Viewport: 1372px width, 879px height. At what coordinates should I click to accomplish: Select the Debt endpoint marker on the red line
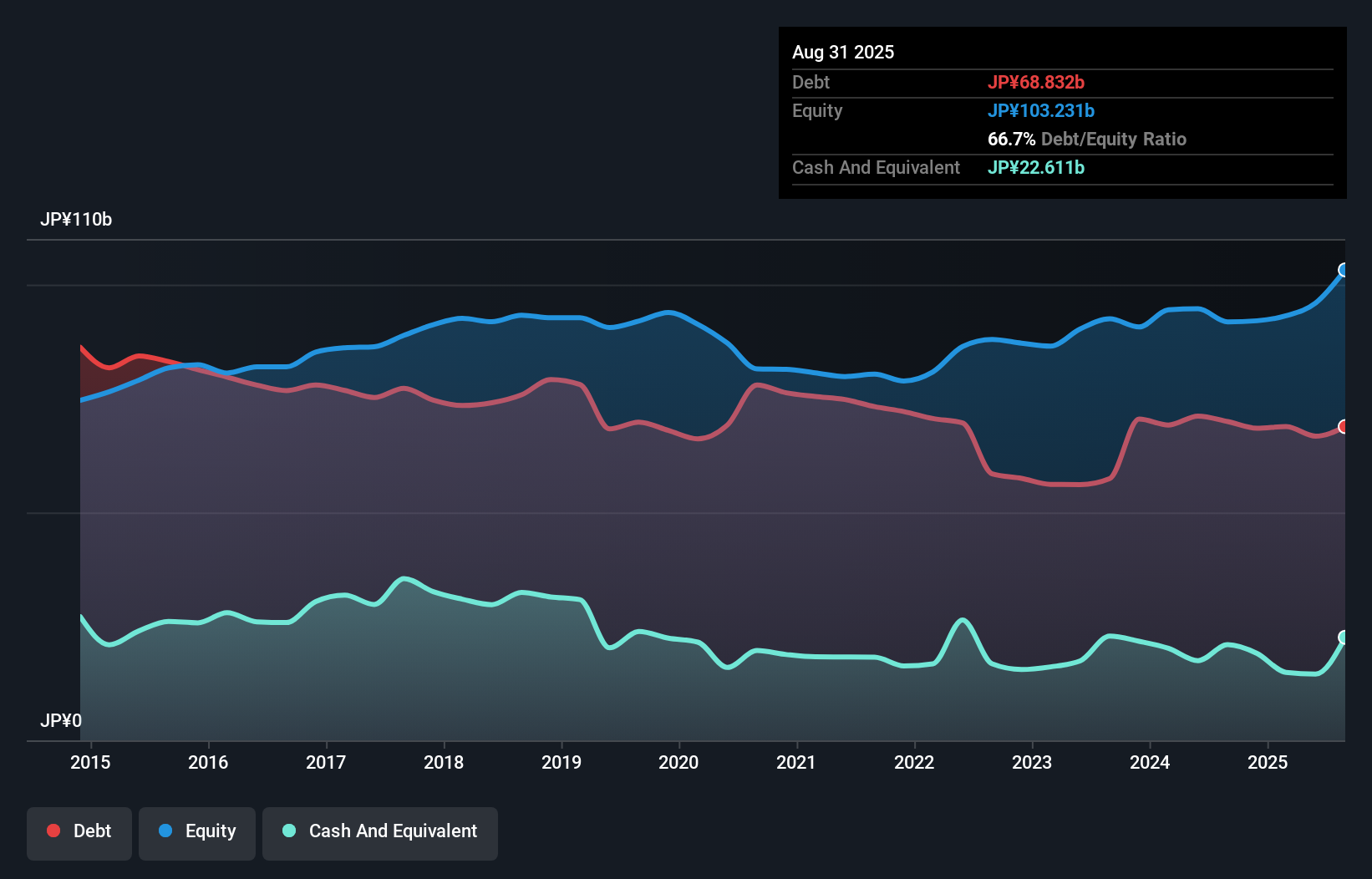pyautogui.click(x=1344, y=426)
